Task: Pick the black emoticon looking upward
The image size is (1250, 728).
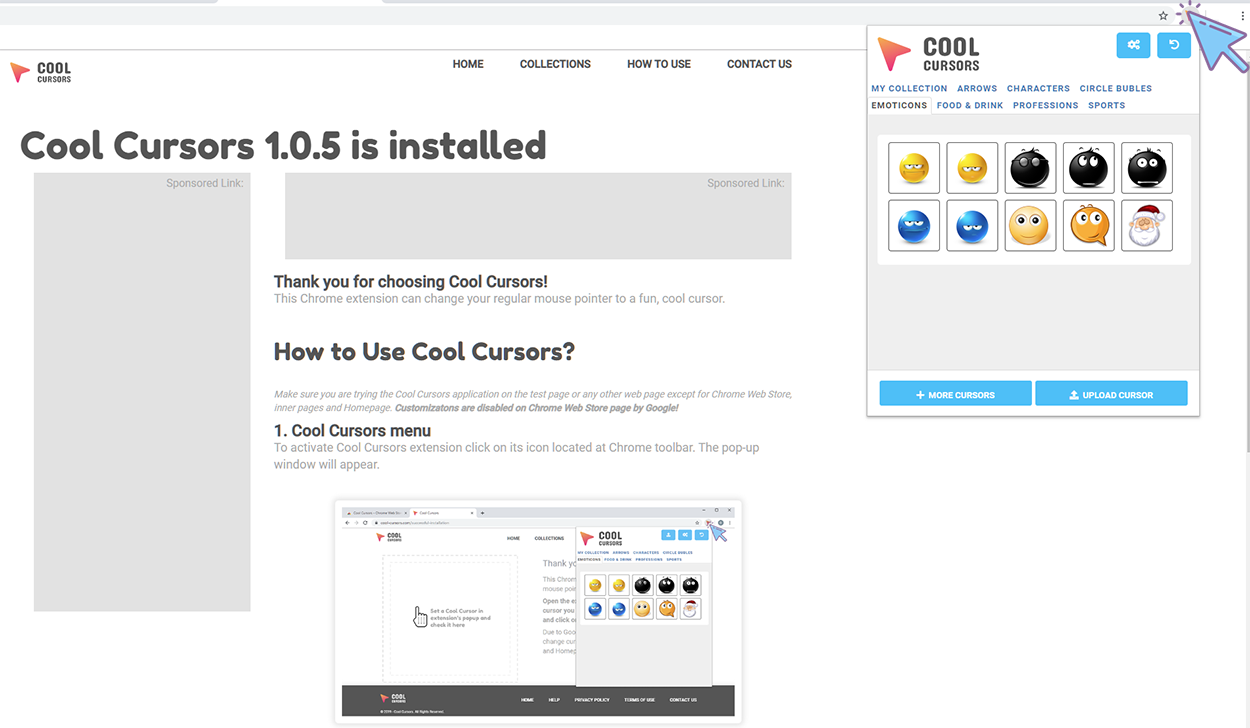Action: pos(1088,168)
